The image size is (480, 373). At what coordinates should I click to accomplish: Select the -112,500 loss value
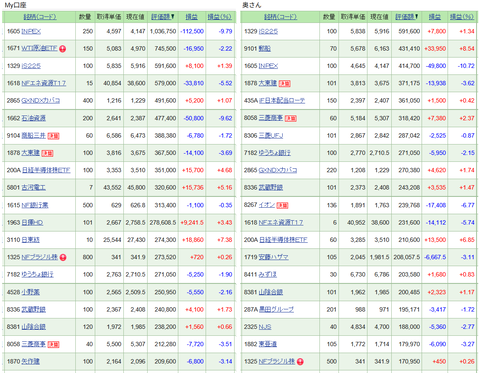tap(192, 31)
